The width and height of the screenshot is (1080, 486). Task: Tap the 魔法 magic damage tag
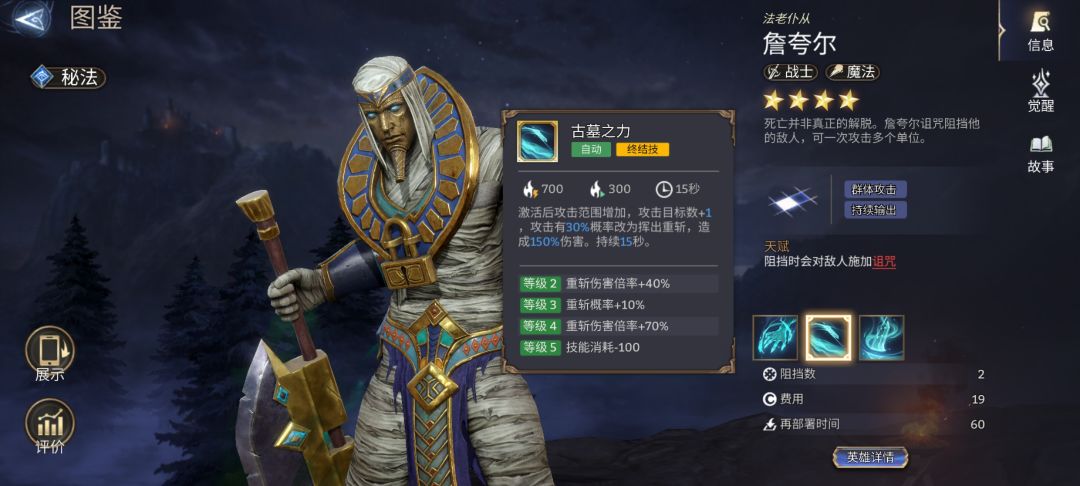(852, 72)
